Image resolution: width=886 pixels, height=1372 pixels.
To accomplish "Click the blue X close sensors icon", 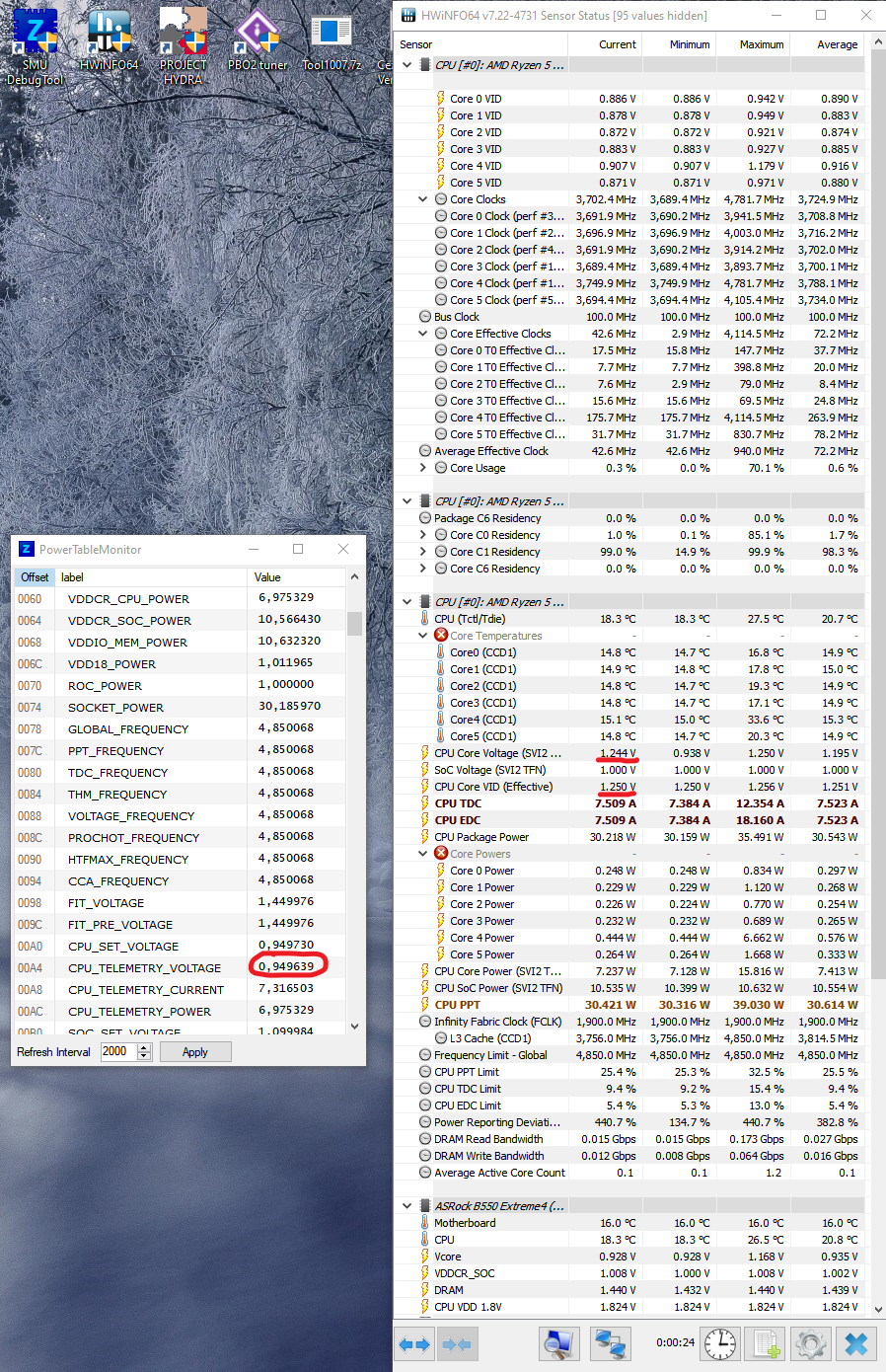I will pyautogui.click(x=856, y=1343).
